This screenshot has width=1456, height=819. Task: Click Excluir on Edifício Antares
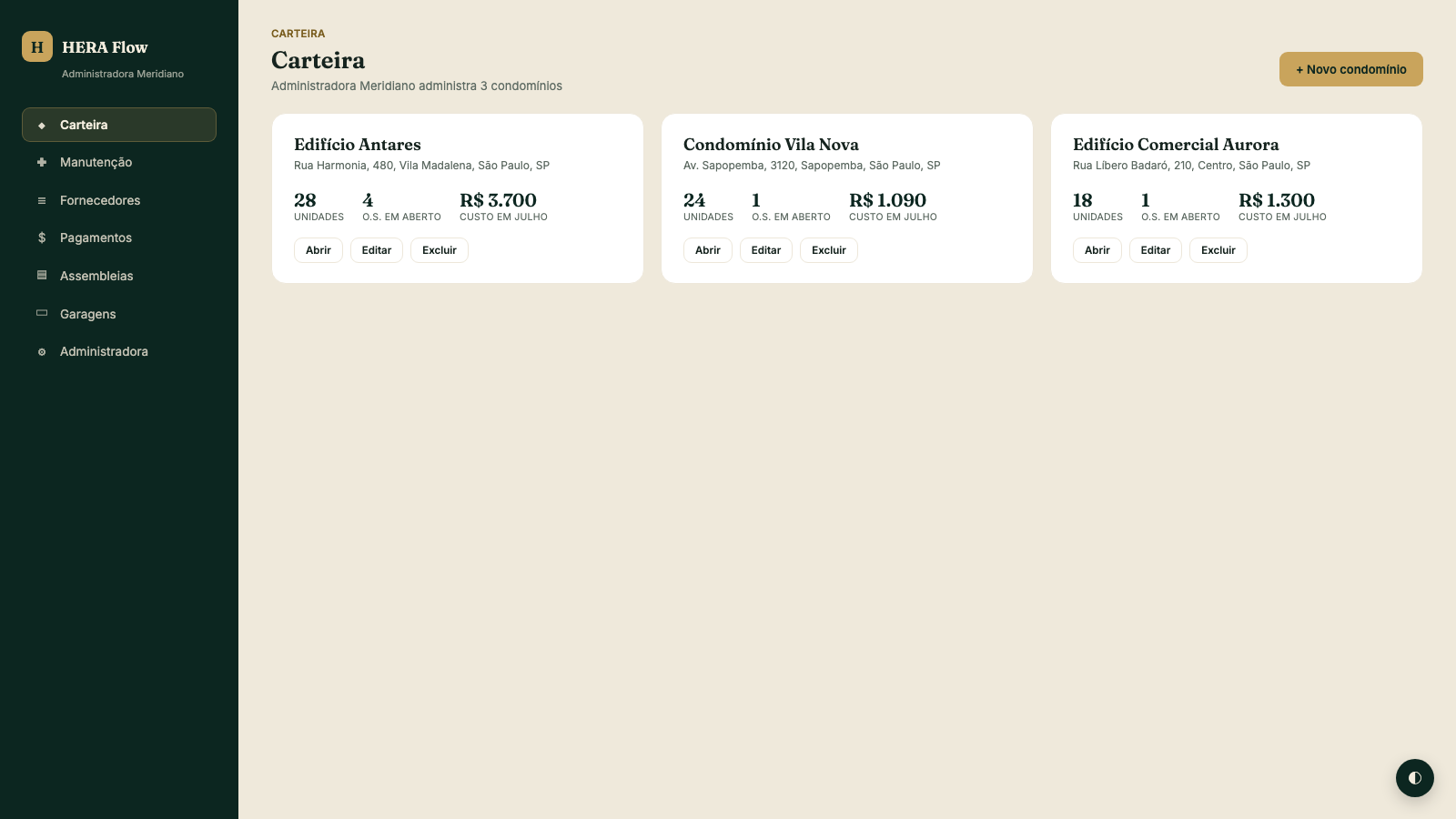tap(440, 250)
